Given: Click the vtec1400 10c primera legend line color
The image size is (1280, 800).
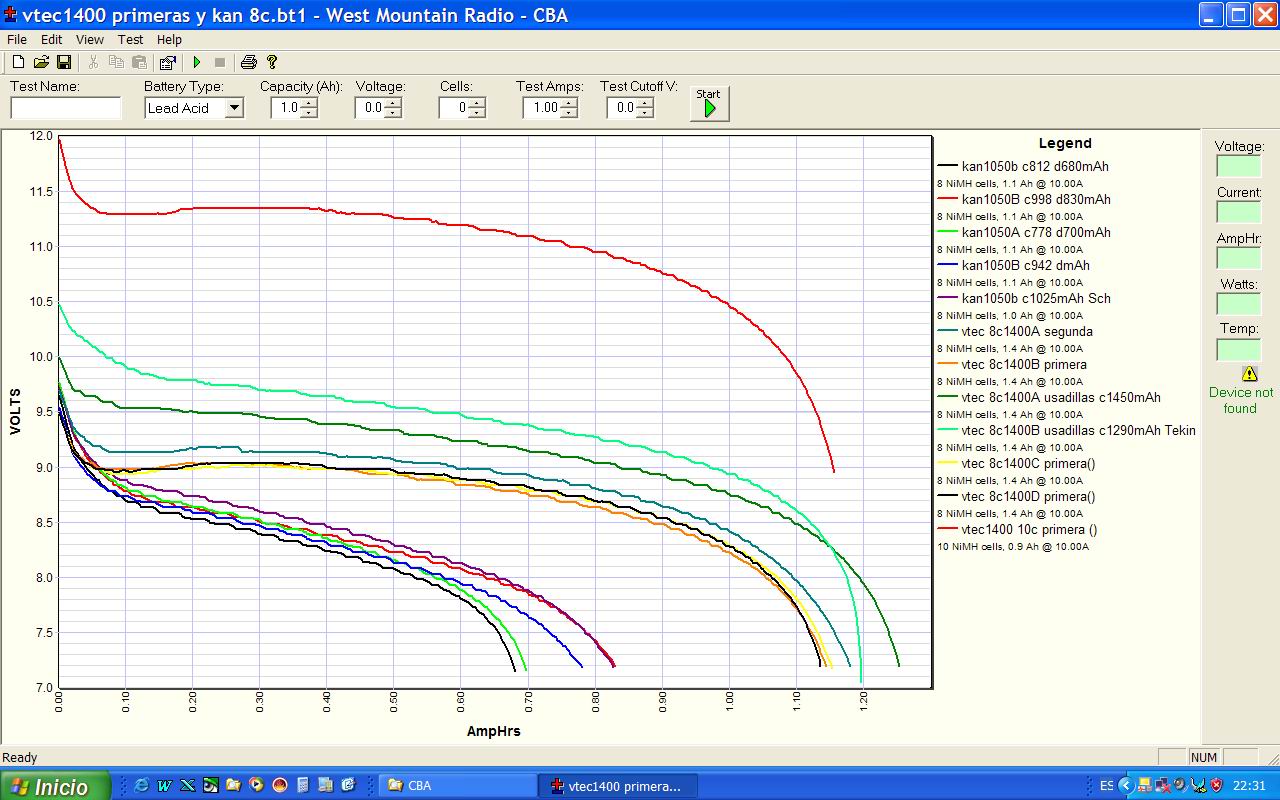Looking at the screenshot, I should (947, 529).
